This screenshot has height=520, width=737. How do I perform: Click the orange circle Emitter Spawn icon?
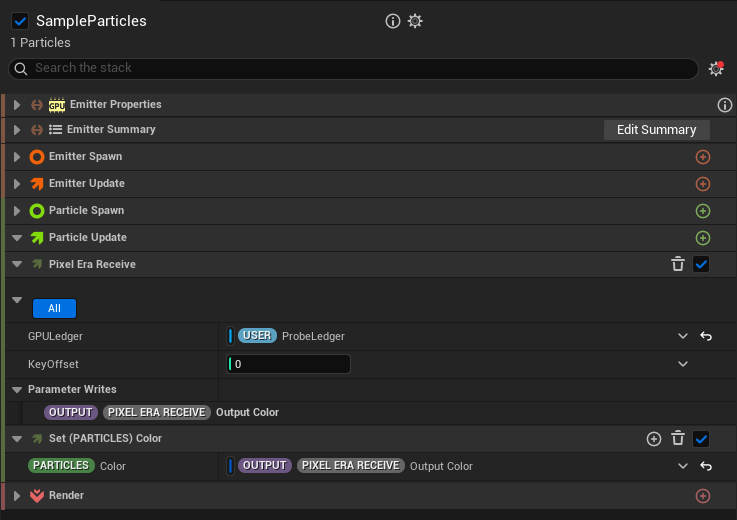(37, 157)
